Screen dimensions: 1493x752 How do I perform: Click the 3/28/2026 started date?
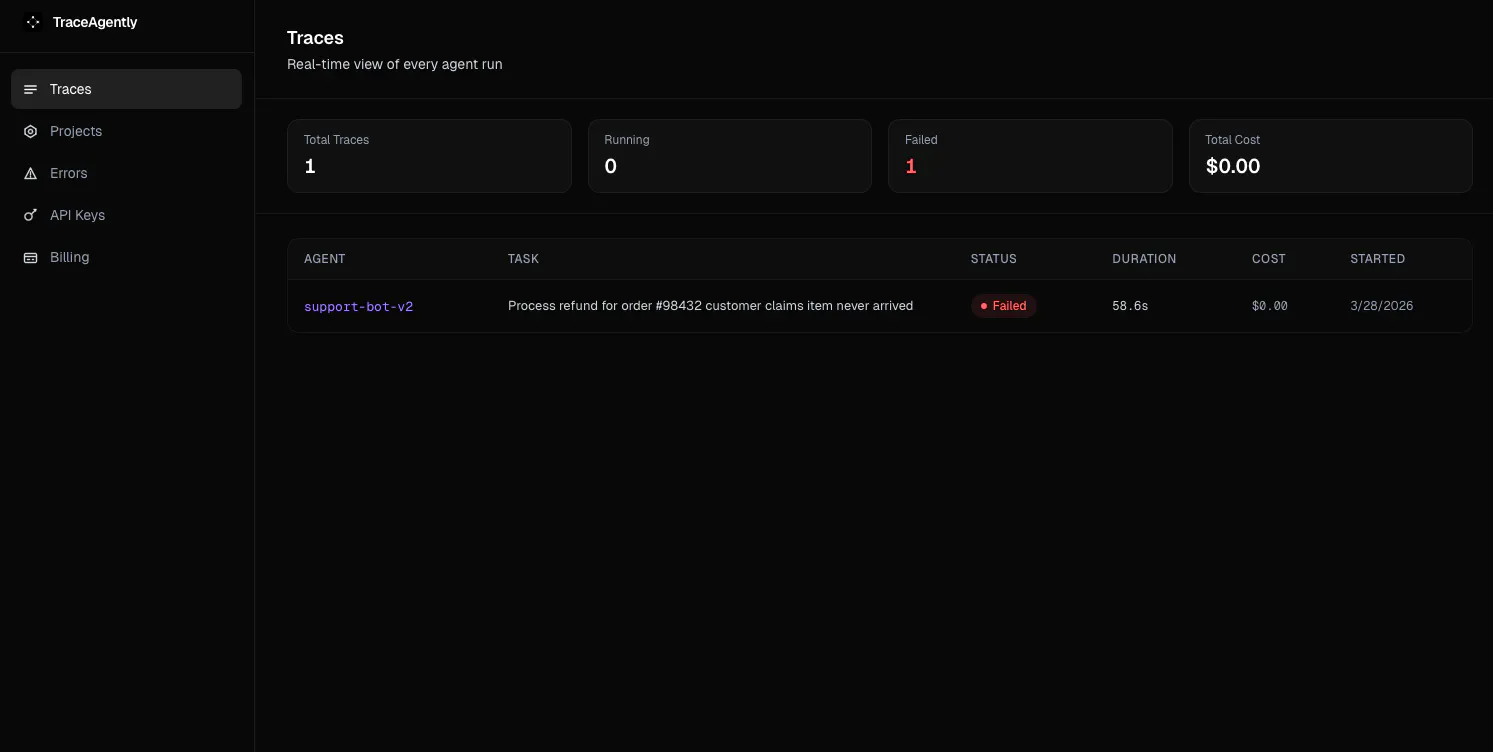coord(1382,306)
